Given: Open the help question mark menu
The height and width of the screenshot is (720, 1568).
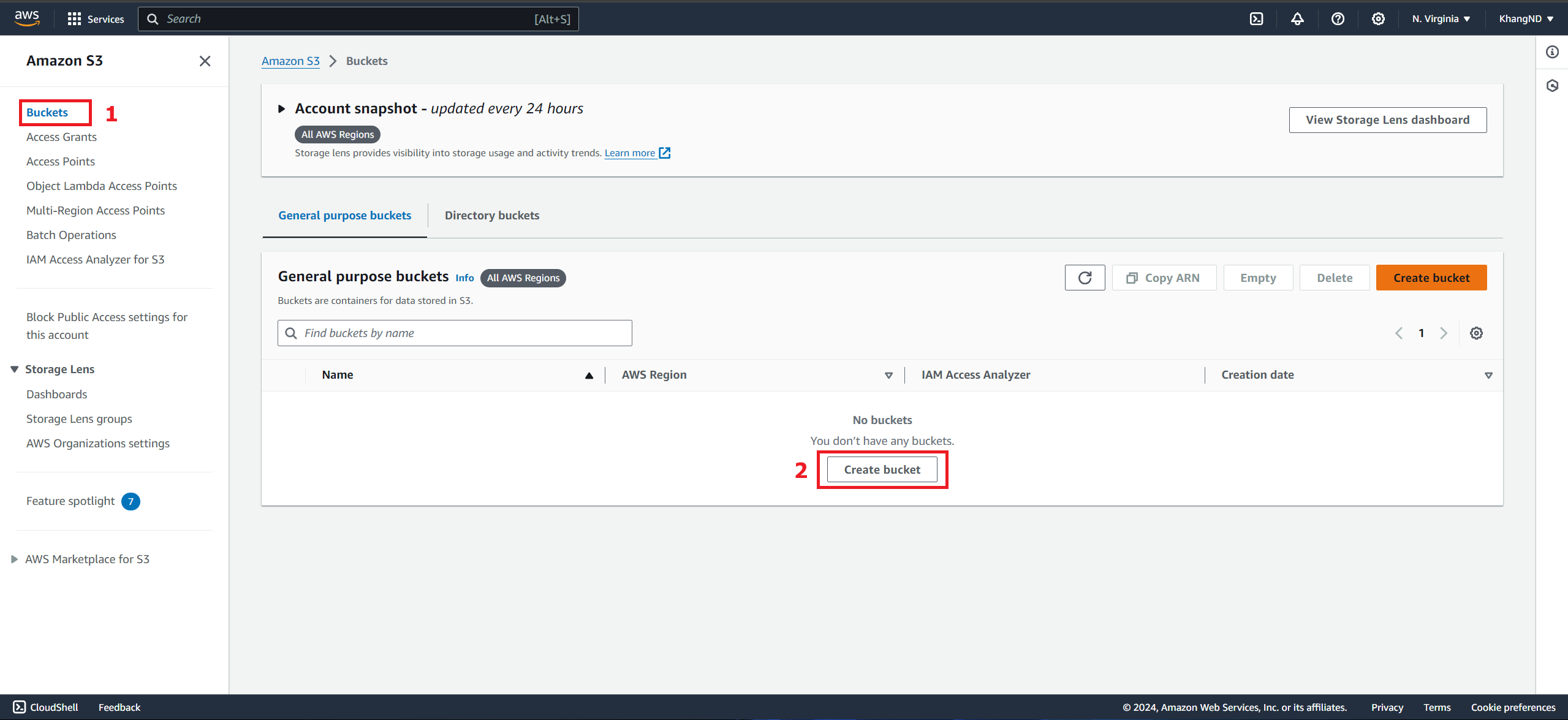Looking at the screenshot, I should click(x=1338, y=19).
